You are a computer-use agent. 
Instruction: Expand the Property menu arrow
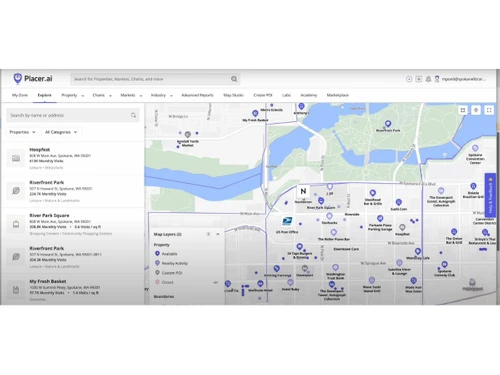[x=83, y=96]
